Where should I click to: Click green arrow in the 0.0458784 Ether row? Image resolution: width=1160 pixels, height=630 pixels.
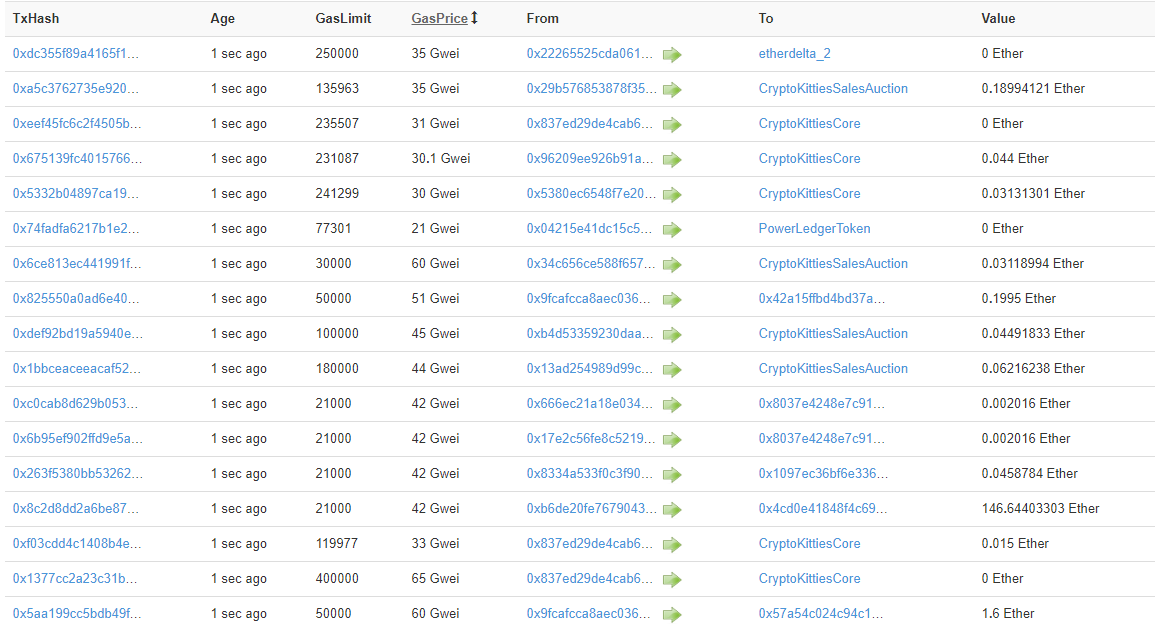click(x=672, y=475)
